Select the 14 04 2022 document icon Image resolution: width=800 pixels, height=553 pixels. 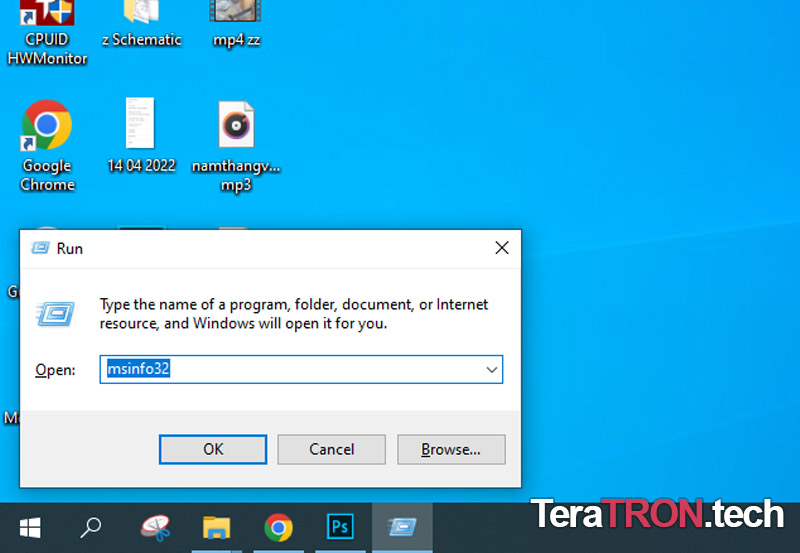point(141,136)
